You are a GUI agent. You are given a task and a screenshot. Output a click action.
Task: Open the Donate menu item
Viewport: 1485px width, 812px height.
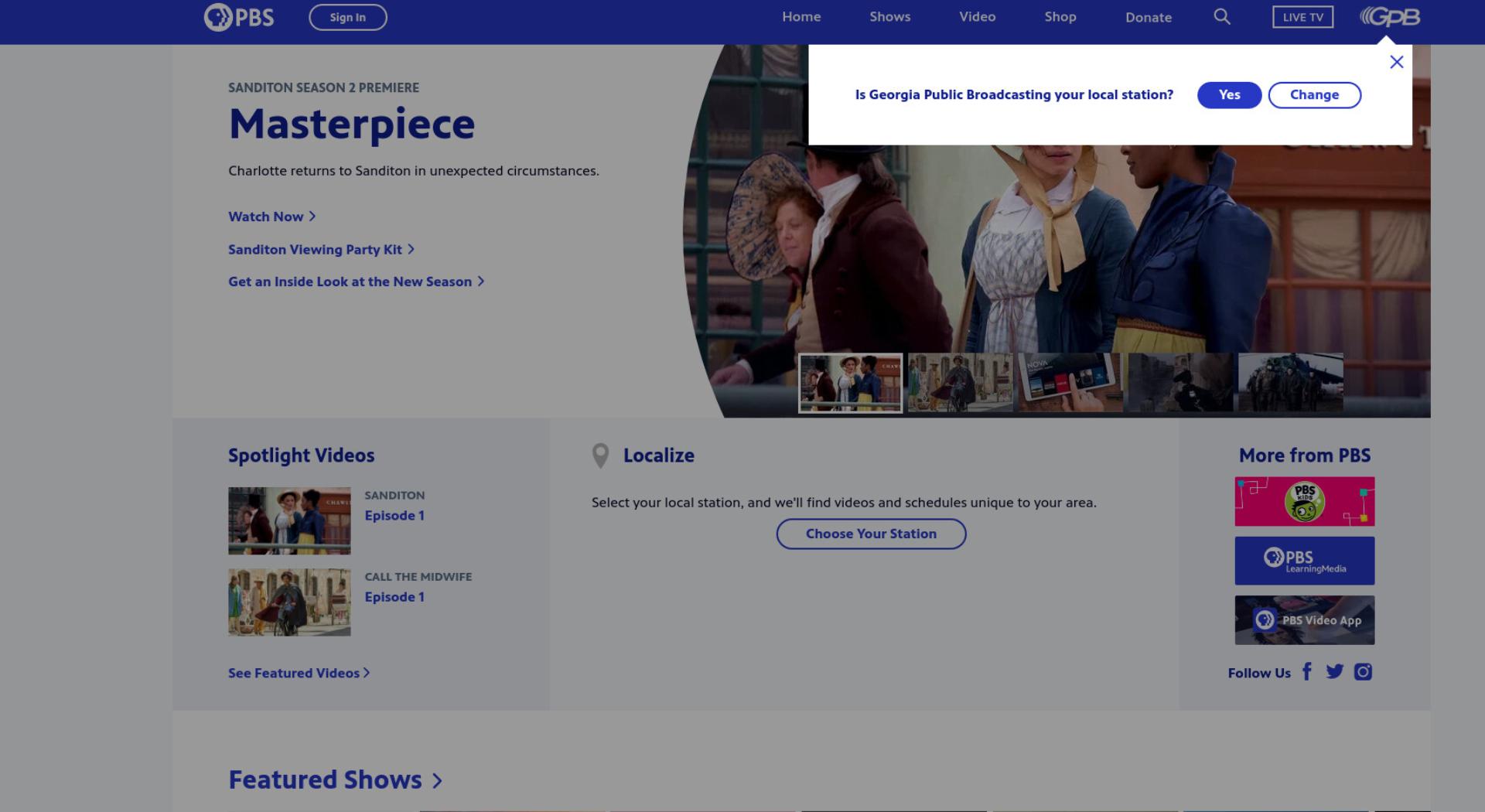[1149, 17]
